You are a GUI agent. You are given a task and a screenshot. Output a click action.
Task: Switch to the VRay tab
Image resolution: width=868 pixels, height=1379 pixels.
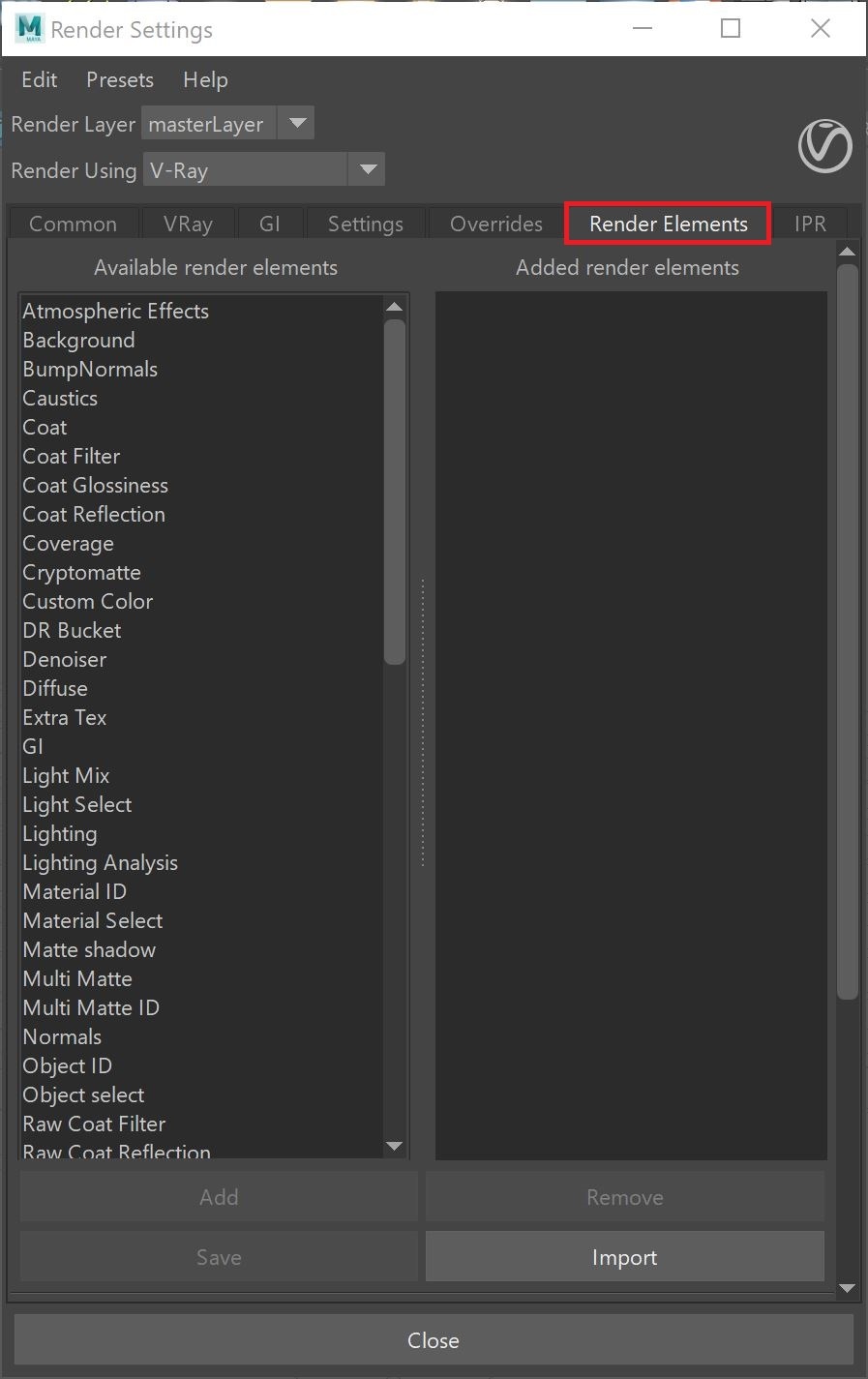[x=188, y=224]
